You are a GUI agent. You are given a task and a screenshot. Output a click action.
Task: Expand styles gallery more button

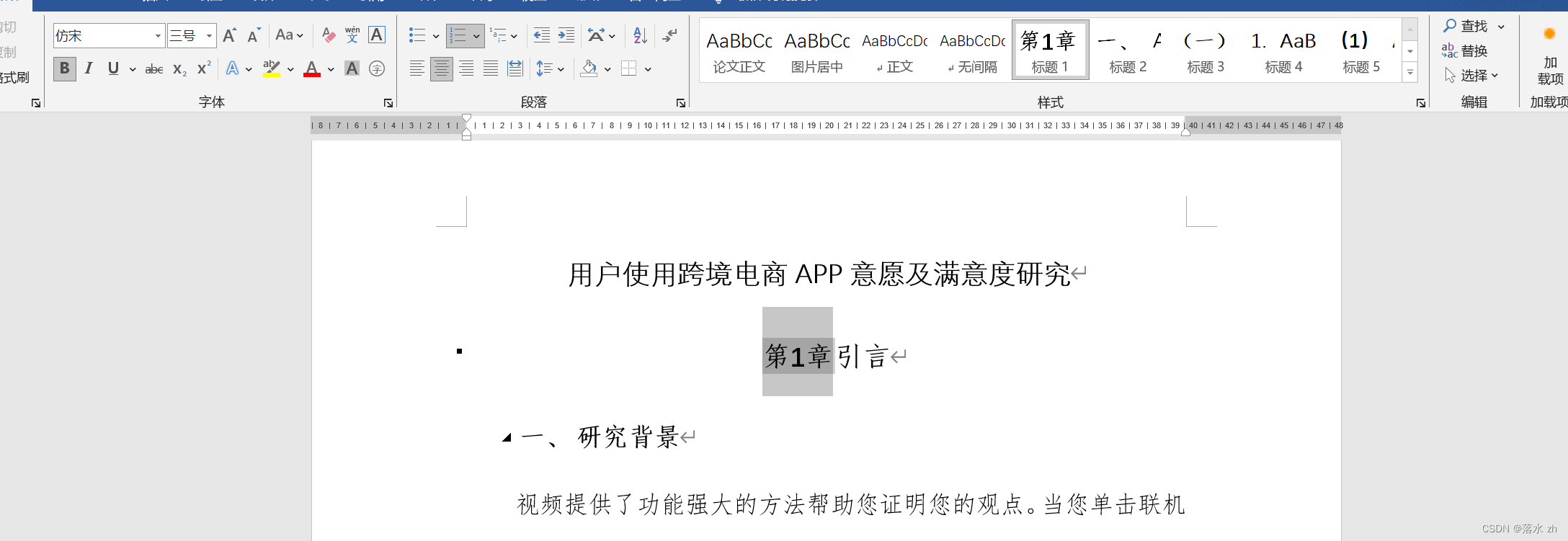point(1410,72)
